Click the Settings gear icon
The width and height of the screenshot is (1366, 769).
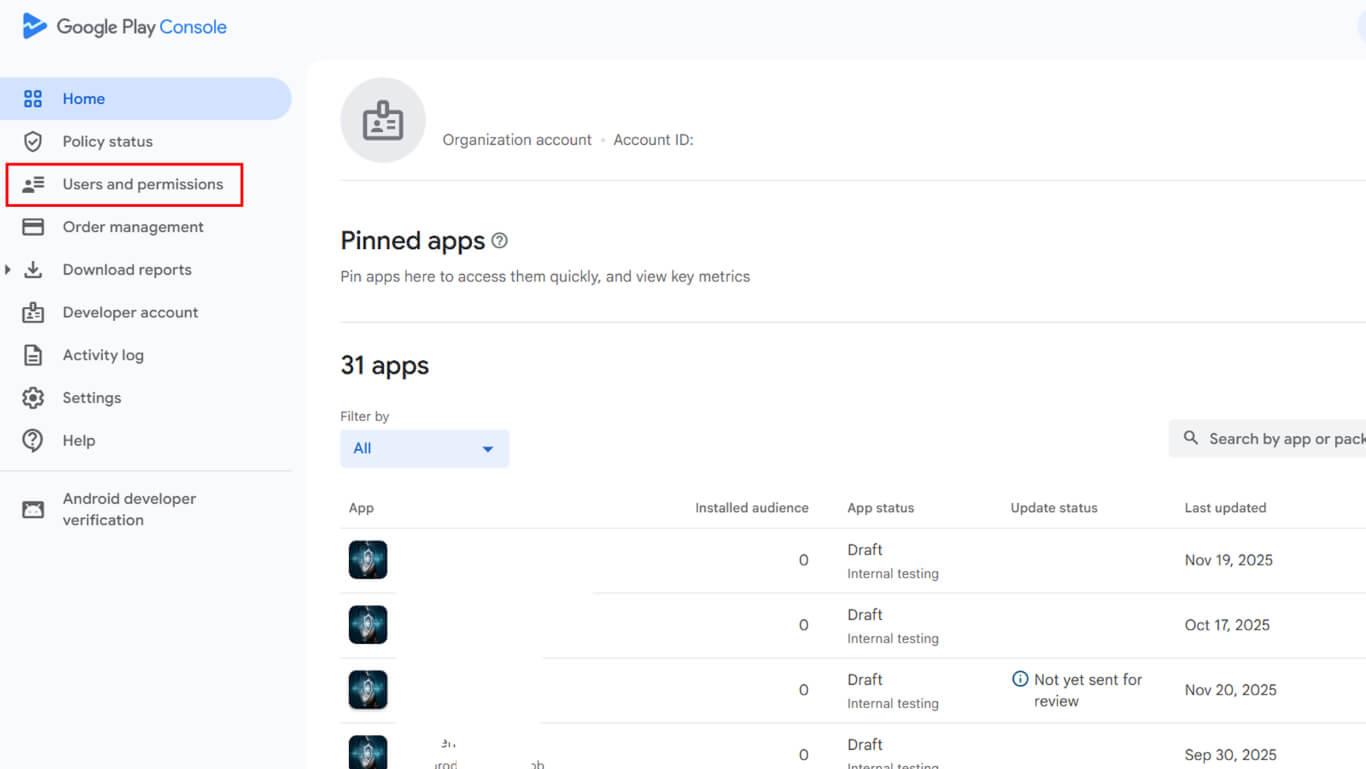tap(33, 398)
